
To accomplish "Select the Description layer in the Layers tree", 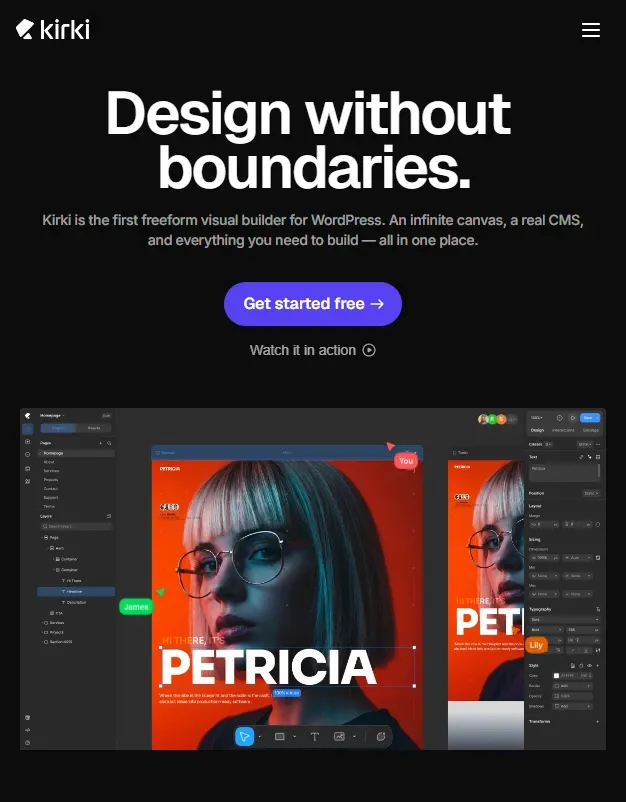I will [x=76, y=603].
